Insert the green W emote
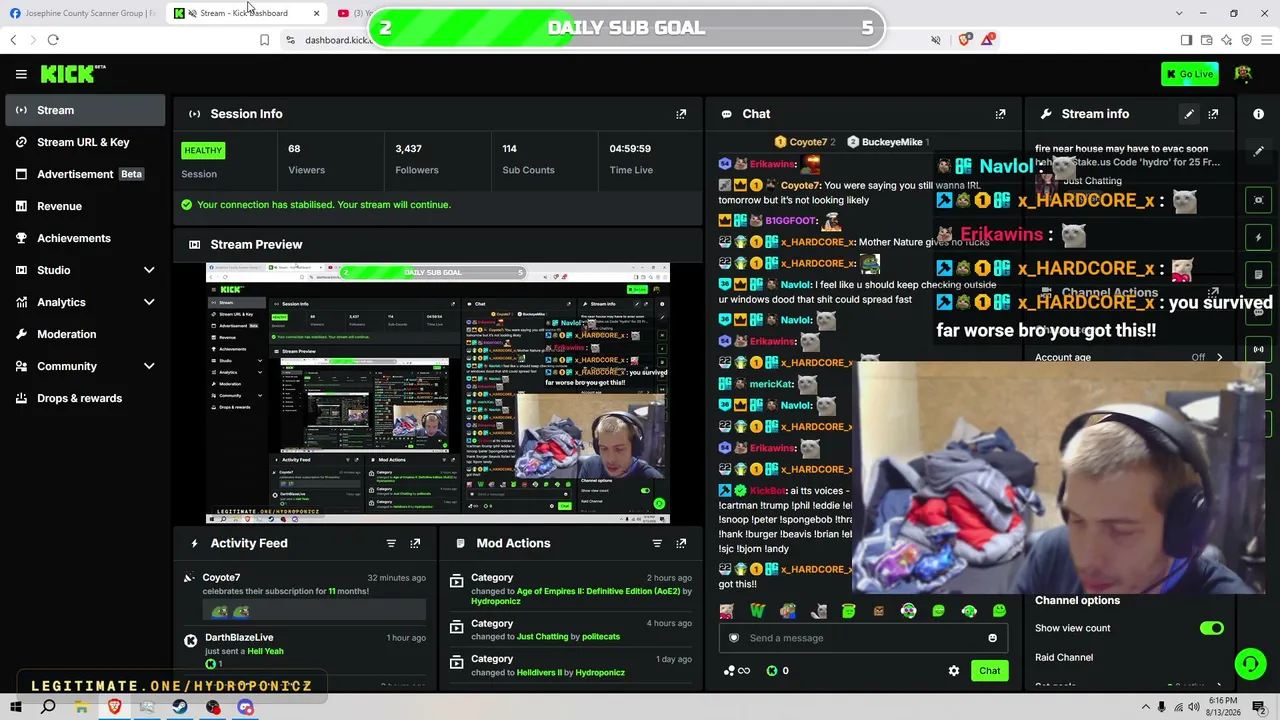1280x720 pixels. 757,611
